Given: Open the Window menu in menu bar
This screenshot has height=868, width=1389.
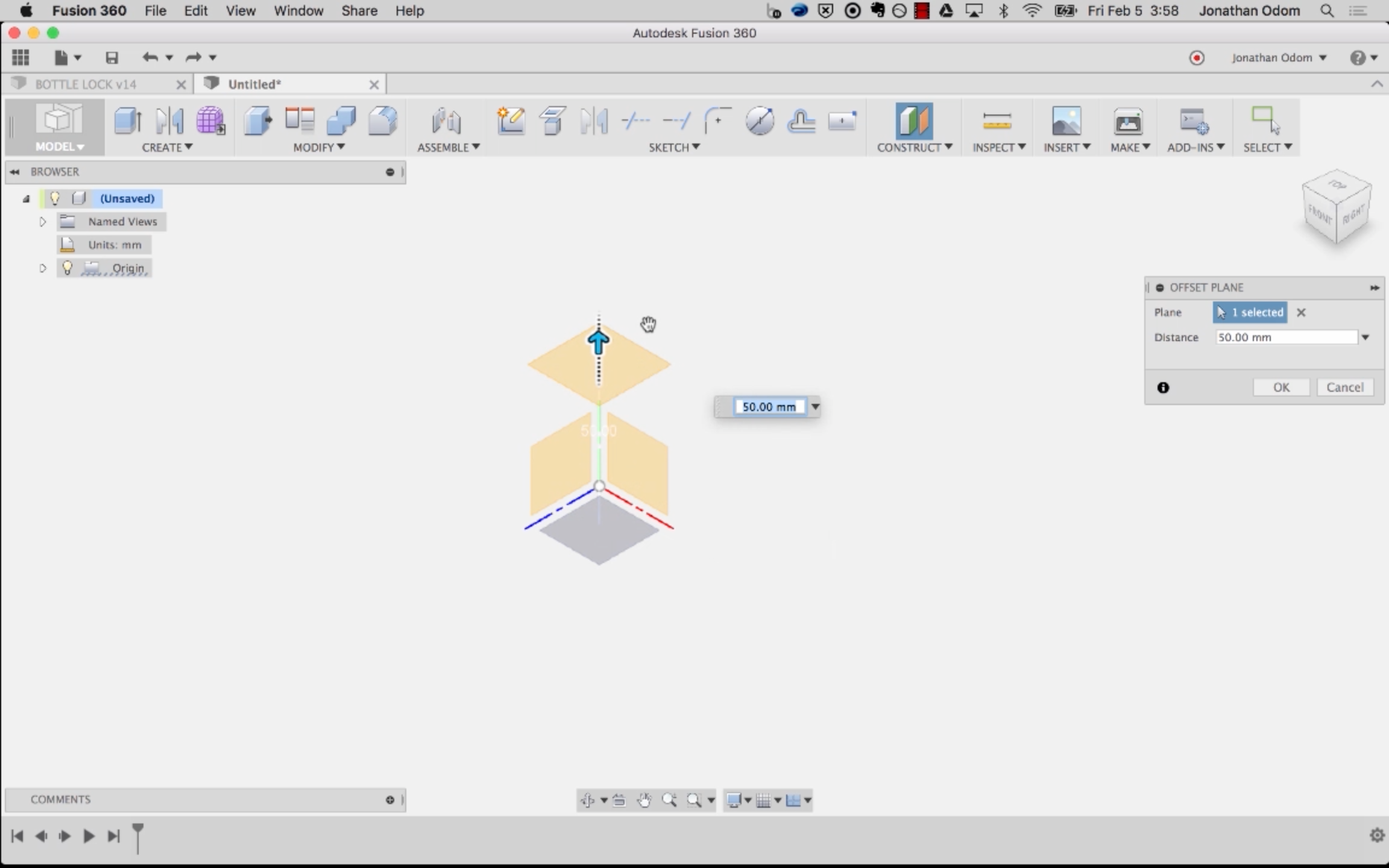Looking at the screenshot, I should (x=298, y=11).
